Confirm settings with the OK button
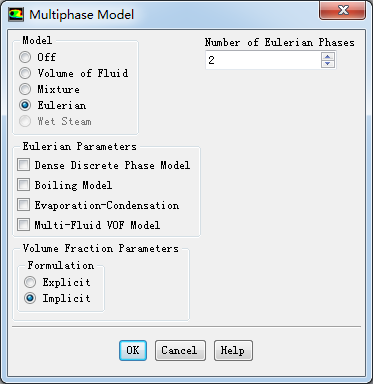 (x=133, y=350)
